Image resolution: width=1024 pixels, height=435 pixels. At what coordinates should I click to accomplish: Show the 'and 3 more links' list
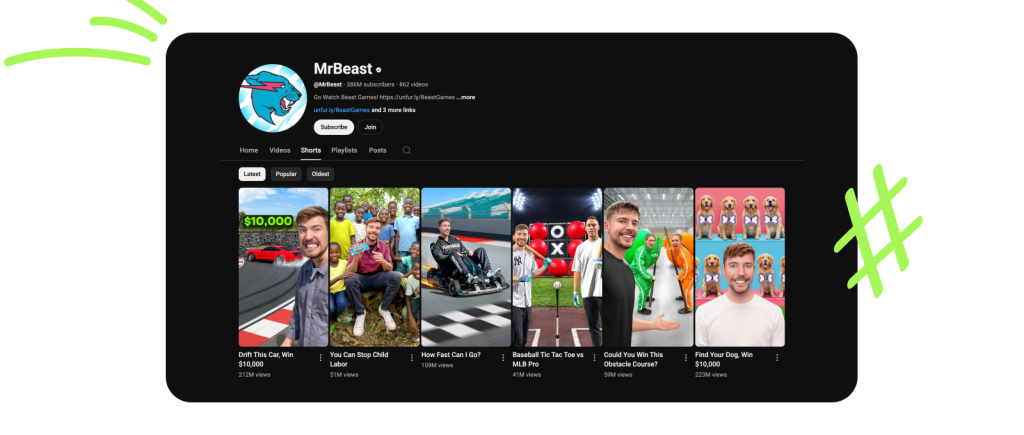coord(393,110)
